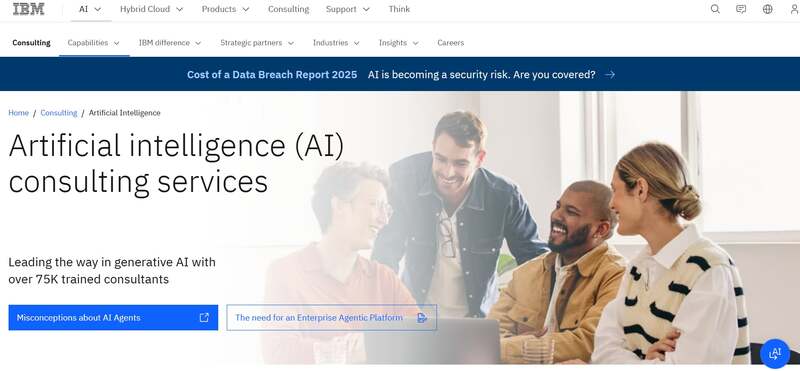800x371 pixels.
Task: Click the Artificial Intelligence breadcrumb text
Action: click(124, 113)
